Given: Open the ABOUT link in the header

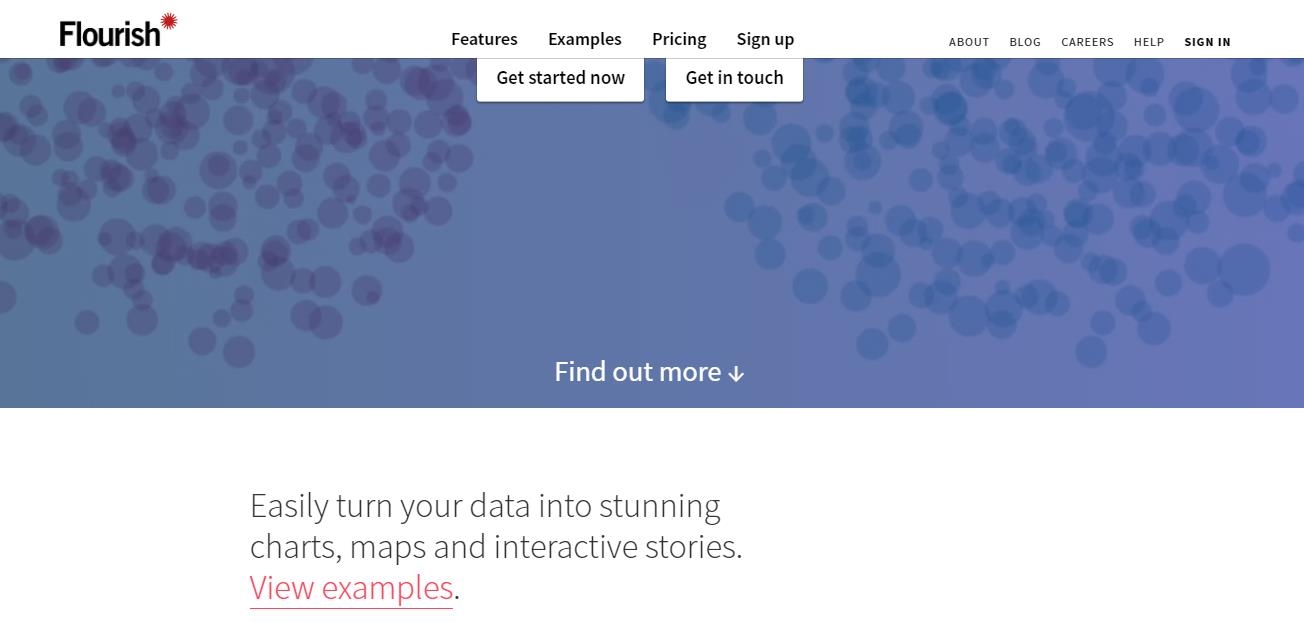Looking at the screenshot, I should click(x=969, y=42).
